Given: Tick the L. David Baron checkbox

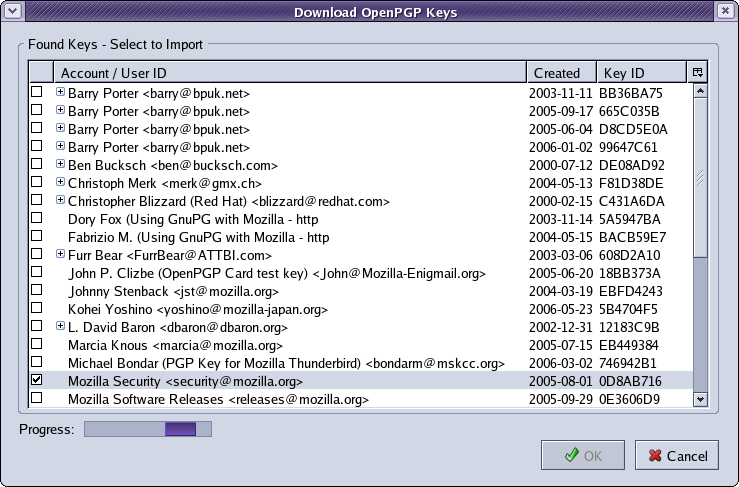Looking at the screenshot, I should pos(36,326).
